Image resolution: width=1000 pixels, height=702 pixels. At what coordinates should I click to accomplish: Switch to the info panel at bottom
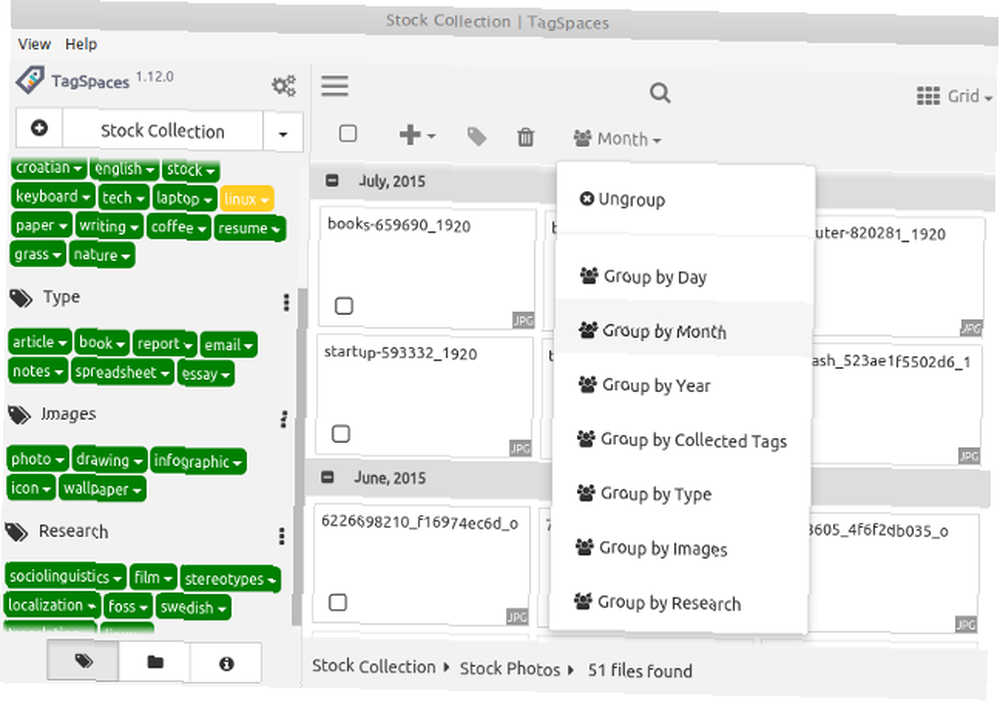pyautogui.click(x=226, y=663)
